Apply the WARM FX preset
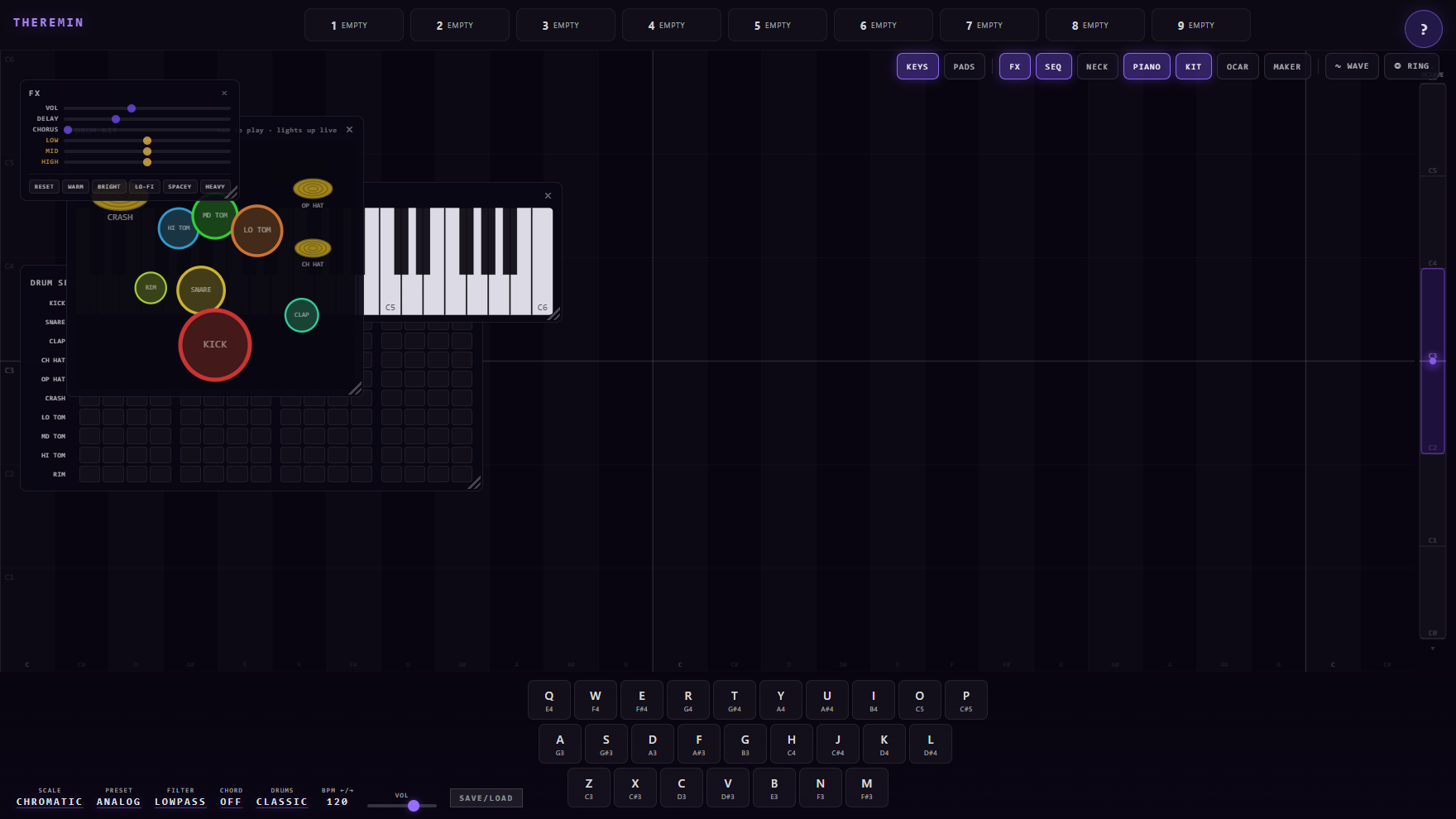This screenshot has width=1456, height=819. click(x=75, y=187)
